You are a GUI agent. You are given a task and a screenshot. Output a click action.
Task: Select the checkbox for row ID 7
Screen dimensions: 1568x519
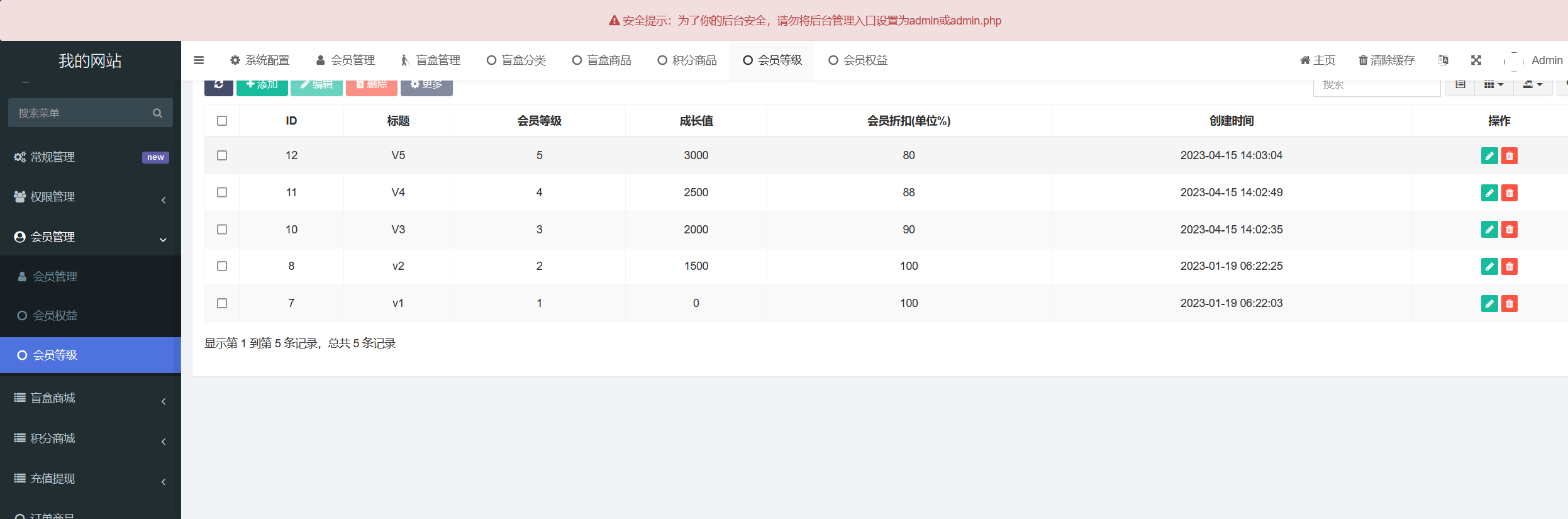pyautogui.click(x=222, y=303)
